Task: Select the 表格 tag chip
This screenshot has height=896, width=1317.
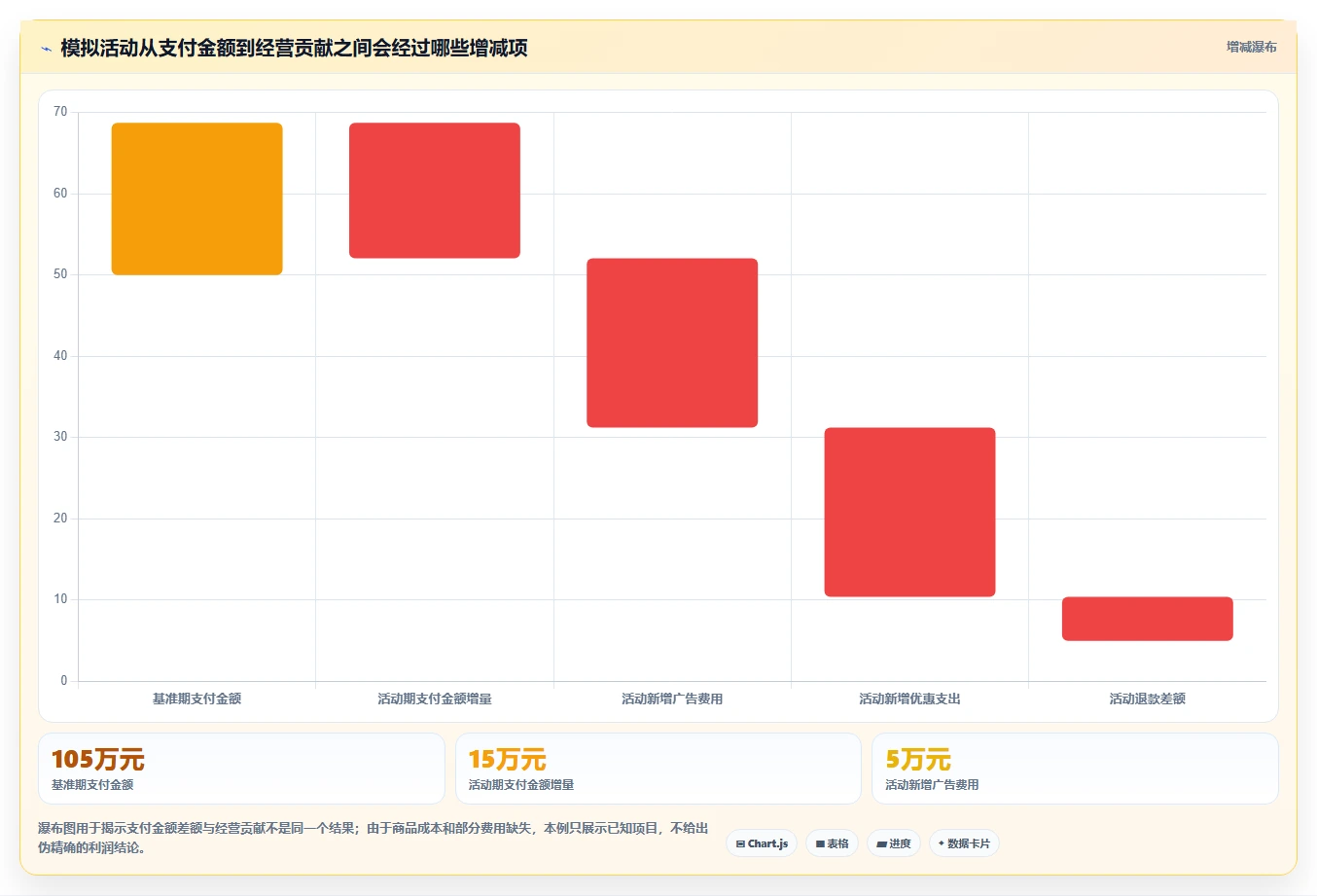Action: (x=832, y=843)
